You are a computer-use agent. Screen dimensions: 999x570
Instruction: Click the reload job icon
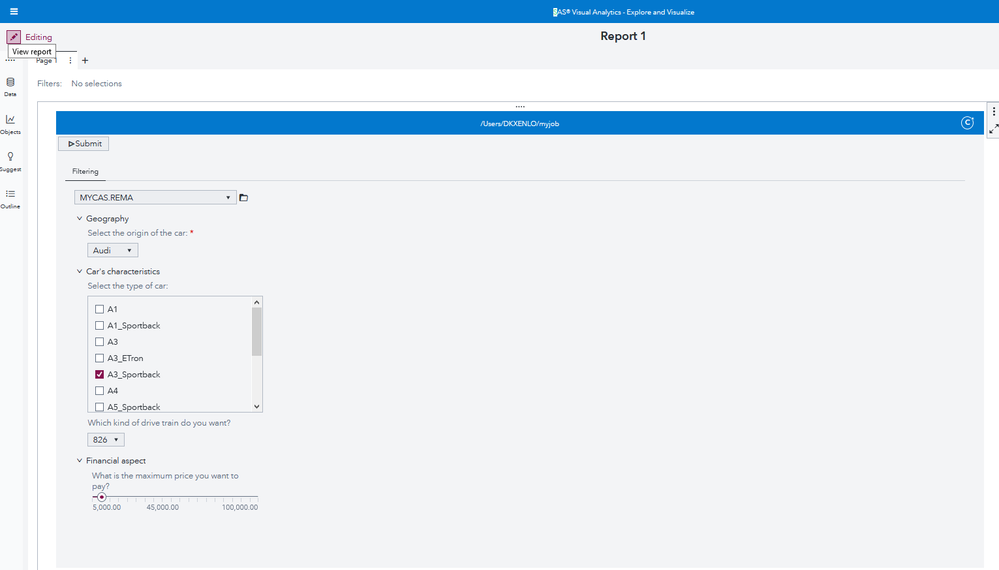tap(967, 123)
